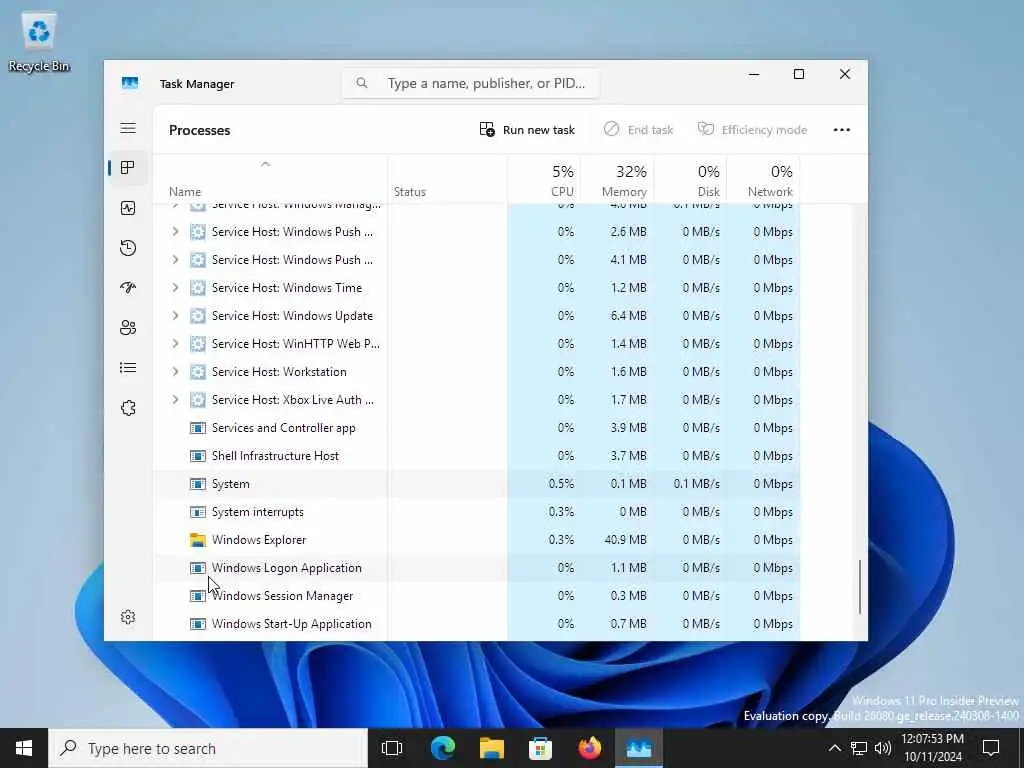Viewport: 1024px width, 768px height.
Task: Expand Service Host: WinHTTP Web P...
Action: click(175, 344)
